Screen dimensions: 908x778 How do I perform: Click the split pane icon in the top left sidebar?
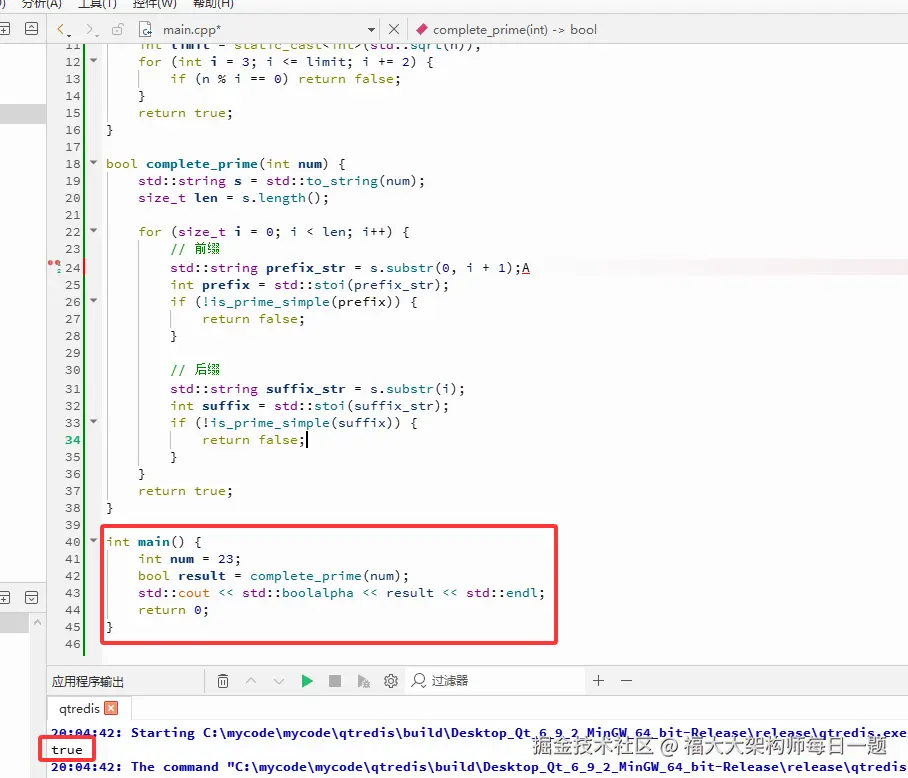pyautogui.click(x=5, y=29)
